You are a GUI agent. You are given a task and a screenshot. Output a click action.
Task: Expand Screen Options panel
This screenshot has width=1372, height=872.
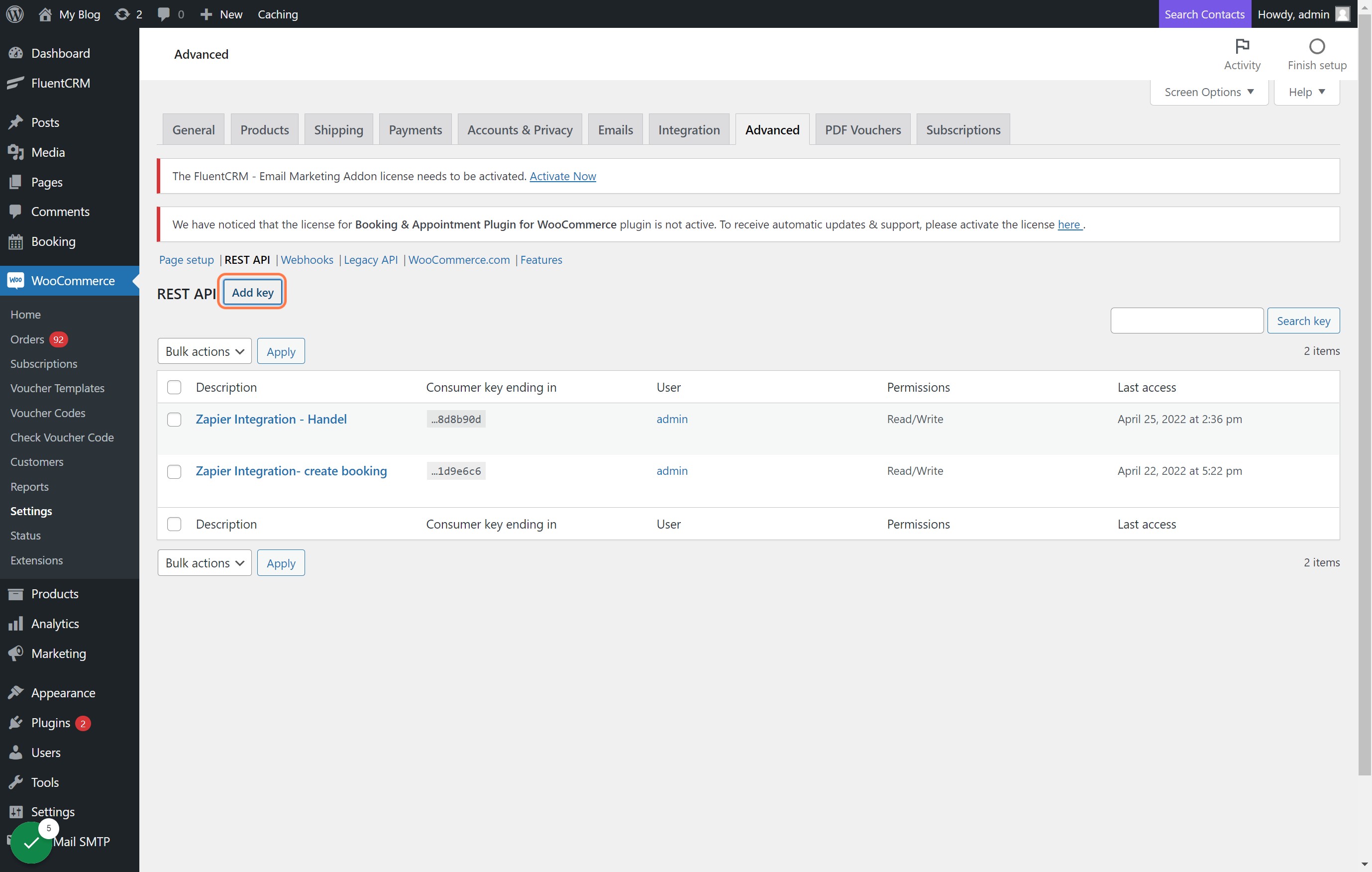(1208, 92)
